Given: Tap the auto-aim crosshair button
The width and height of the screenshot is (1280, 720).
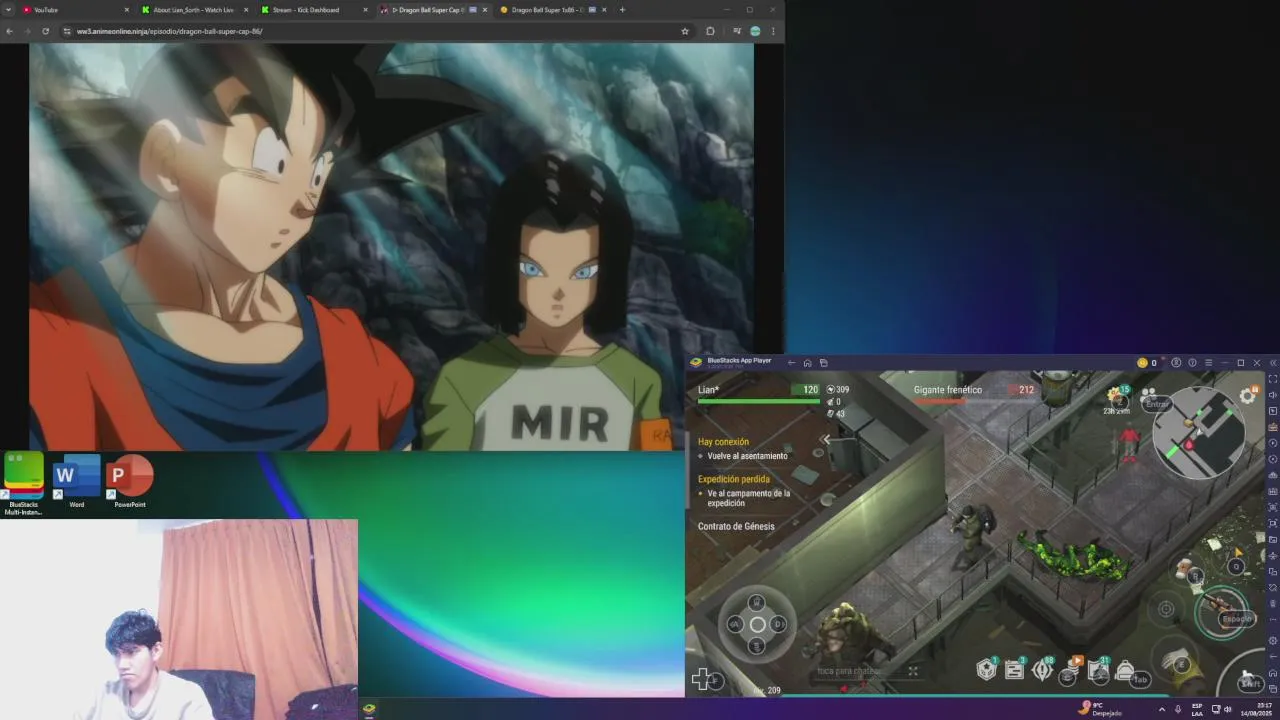Looking at the screenshot, I should click(1166, 609).
